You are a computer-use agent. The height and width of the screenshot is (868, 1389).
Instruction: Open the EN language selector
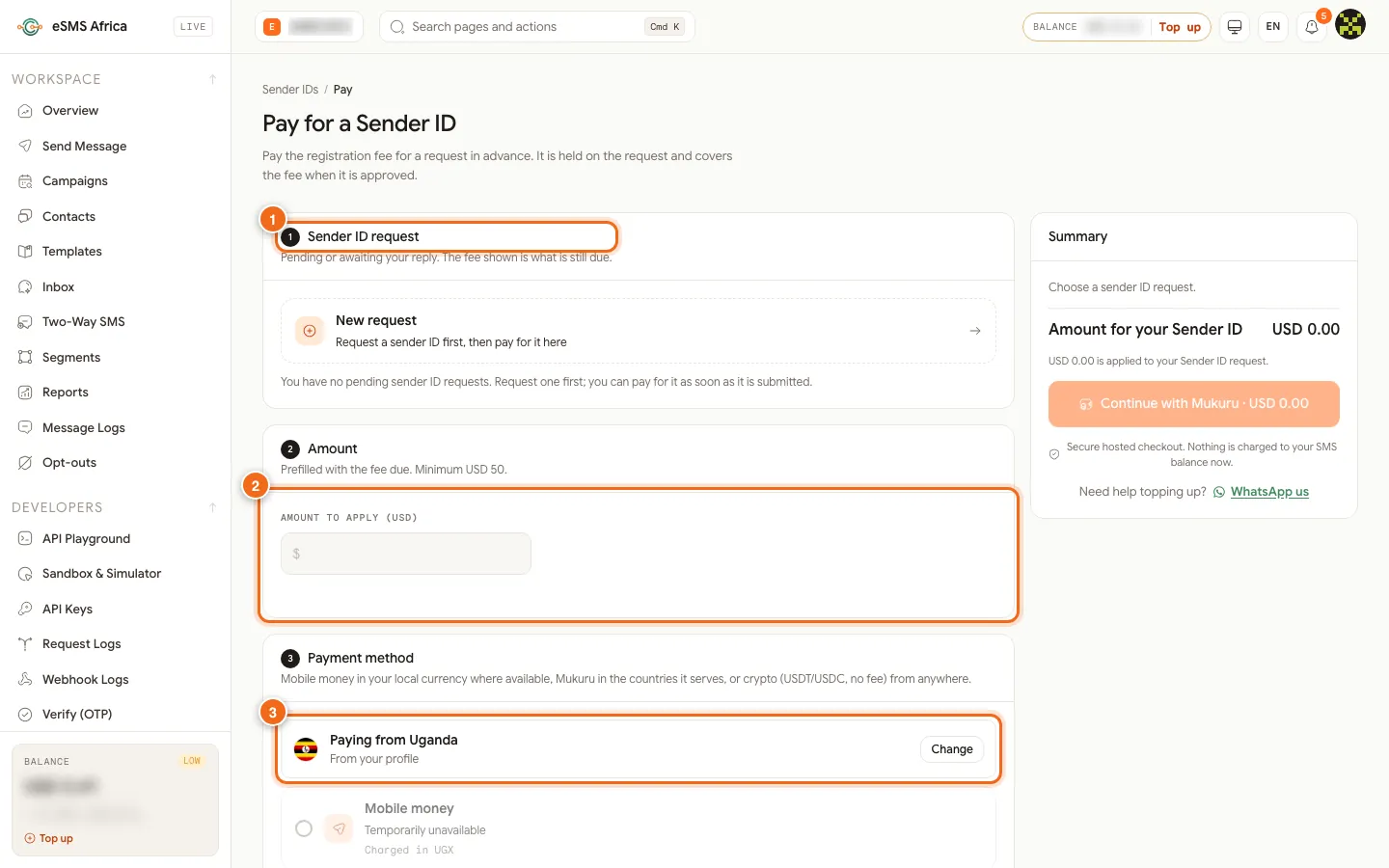1273,27
